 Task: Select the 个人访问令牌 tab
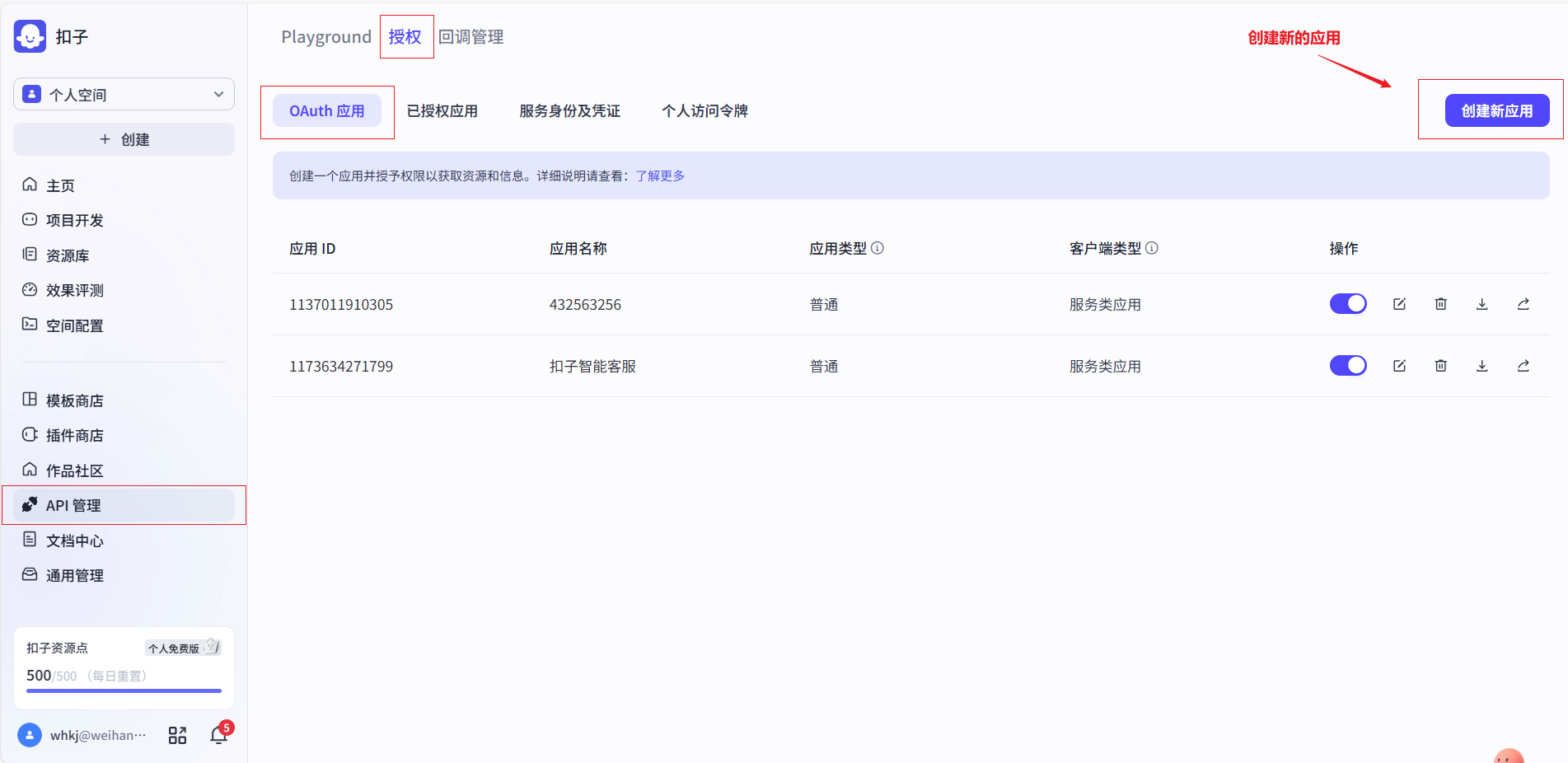(704, 111)
